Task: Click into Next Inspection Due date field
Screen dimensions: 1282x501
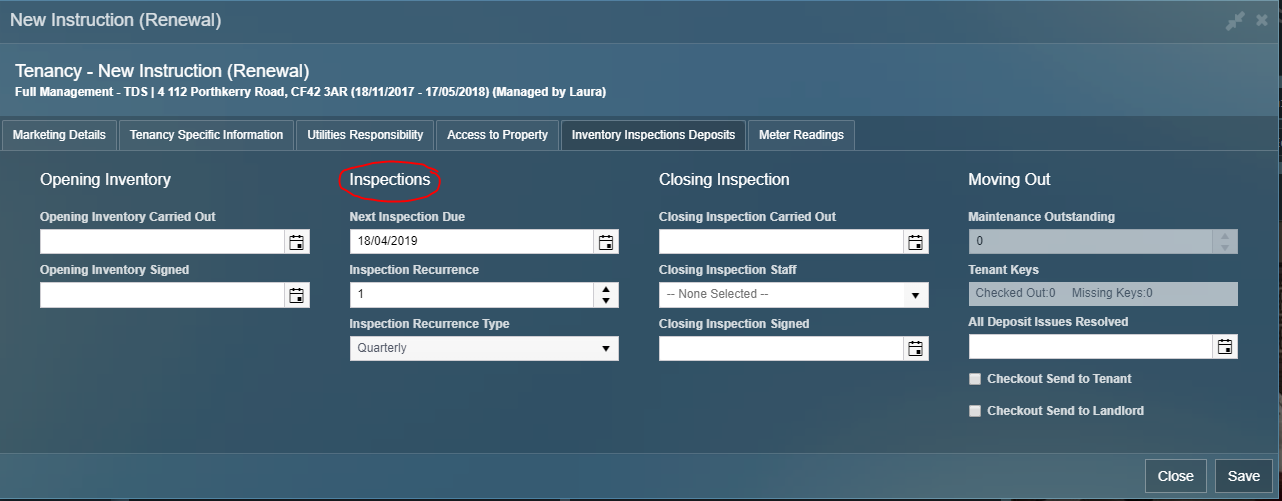Action: point(470,242)
